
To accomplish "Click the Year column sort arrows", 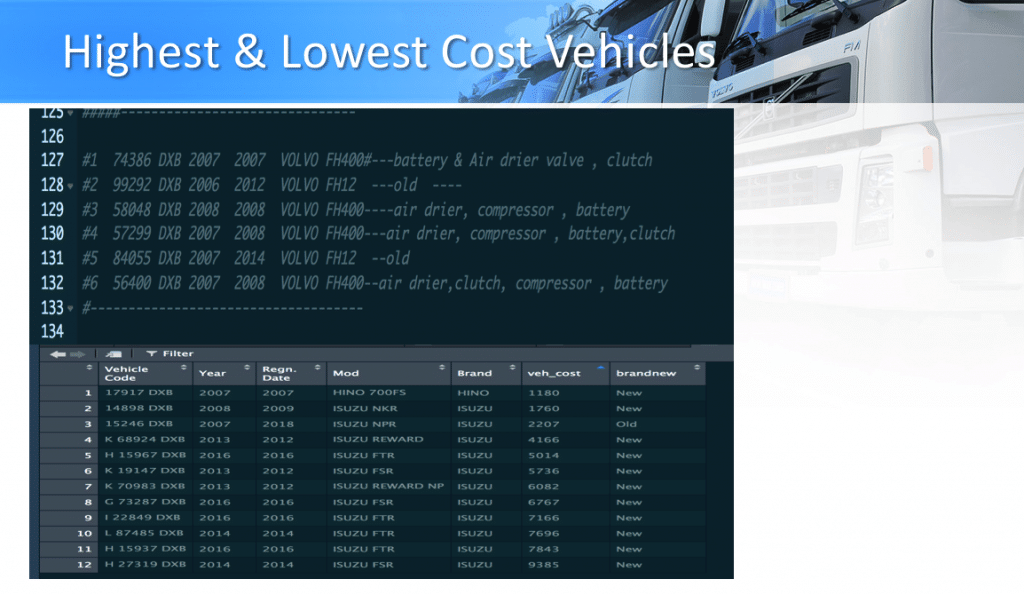I will point(247,368).
